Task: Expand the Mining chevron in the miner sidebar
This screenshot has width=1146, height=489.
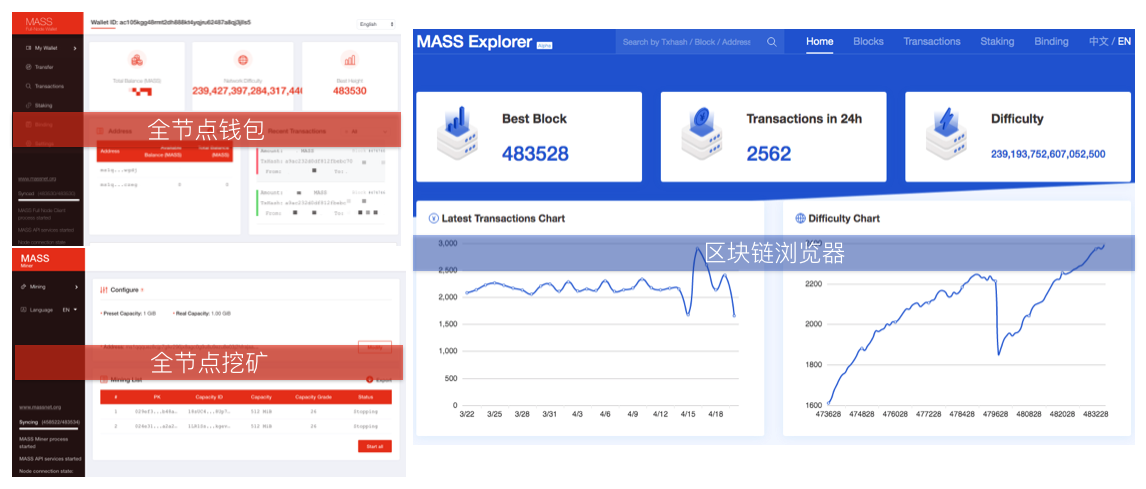Action: pos(76,287)
